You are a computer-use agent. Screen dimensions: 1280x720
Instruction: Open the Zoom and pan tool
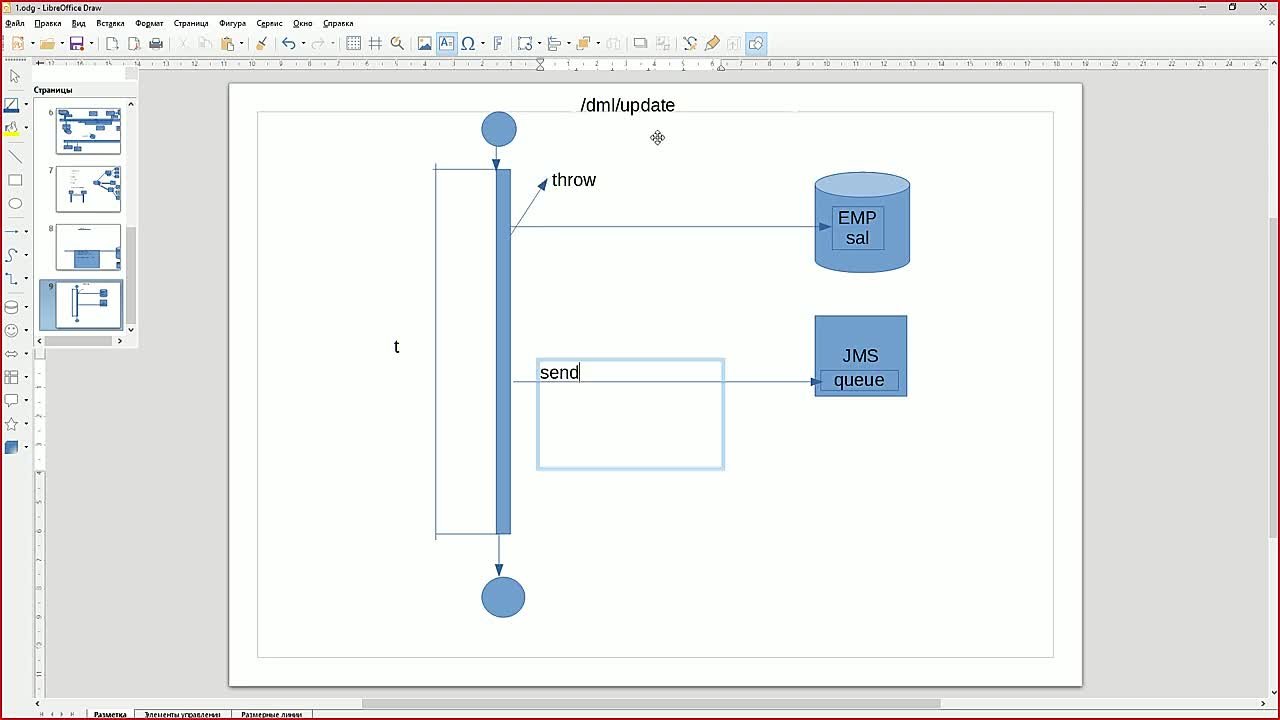point(397,43)
